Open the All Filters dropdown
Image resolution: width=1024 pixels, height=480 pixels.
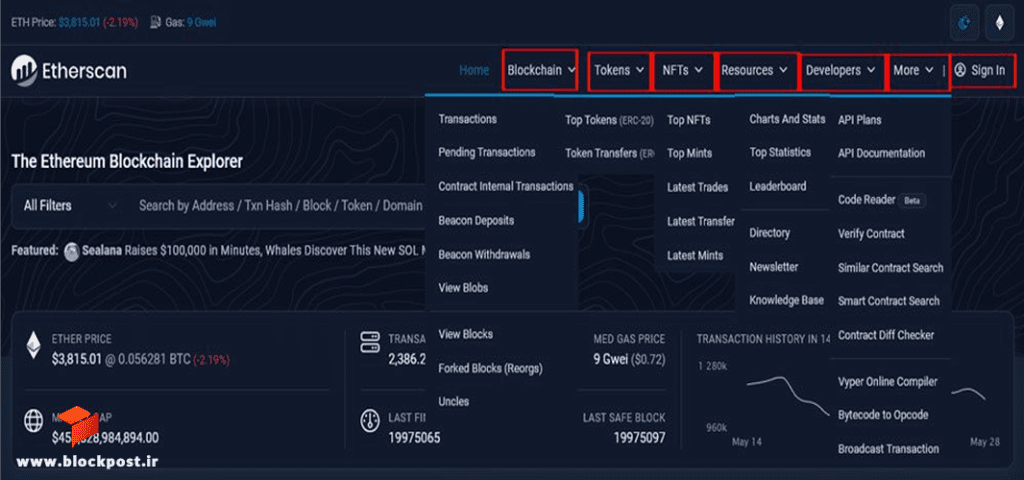[70, 206]
